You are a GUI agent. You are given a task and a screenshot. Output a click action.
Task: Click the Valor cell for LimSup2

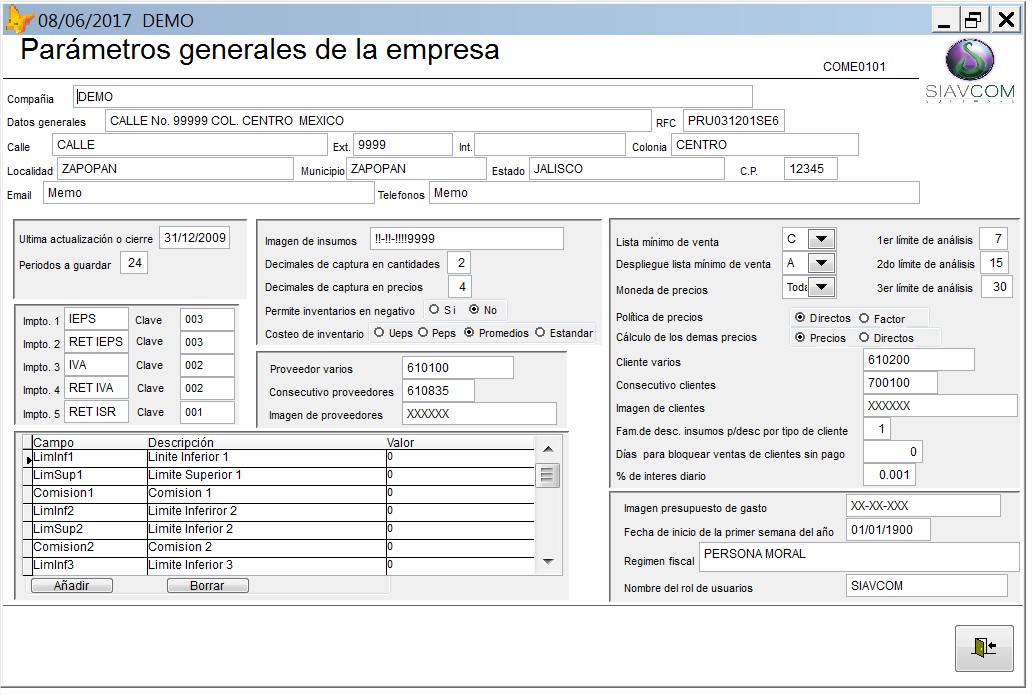coord(460,529)
